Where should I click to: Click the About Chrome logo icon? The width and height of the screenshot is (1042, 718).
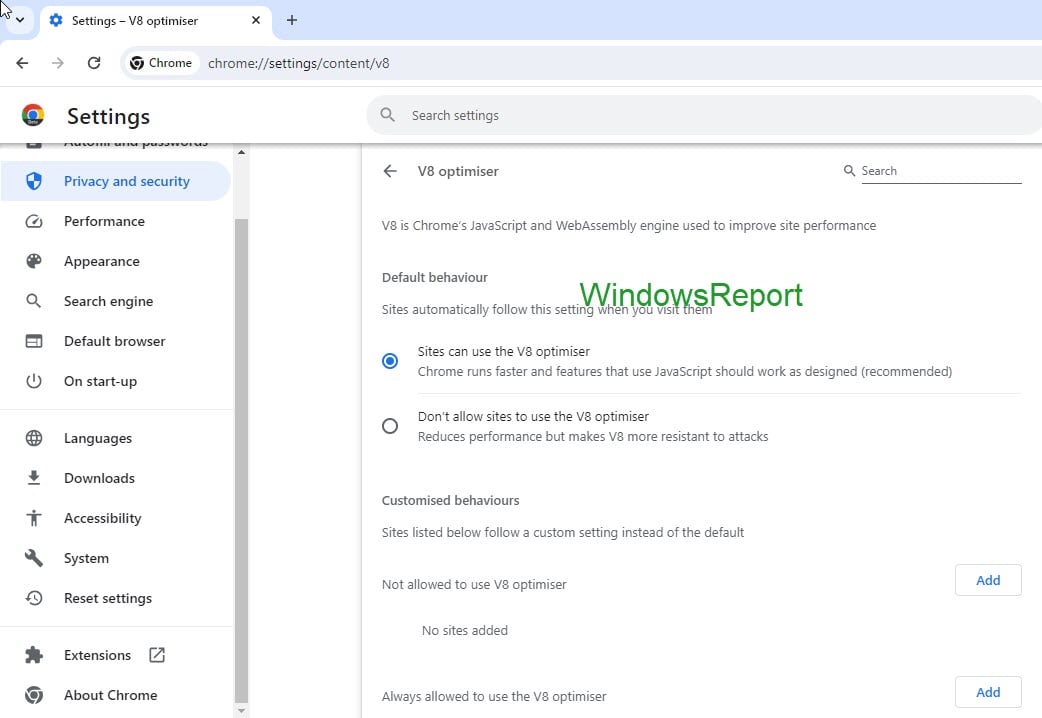coord(34,695)
